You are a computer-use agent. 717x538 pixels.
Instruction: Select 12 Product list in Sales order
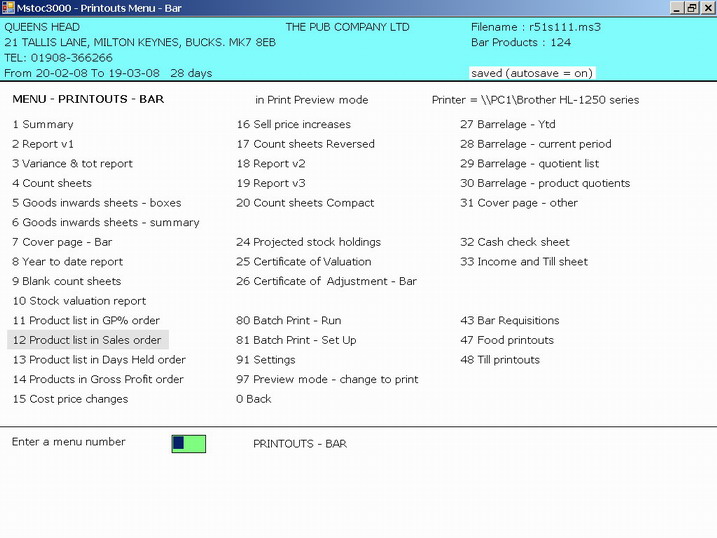pos(87,340)
